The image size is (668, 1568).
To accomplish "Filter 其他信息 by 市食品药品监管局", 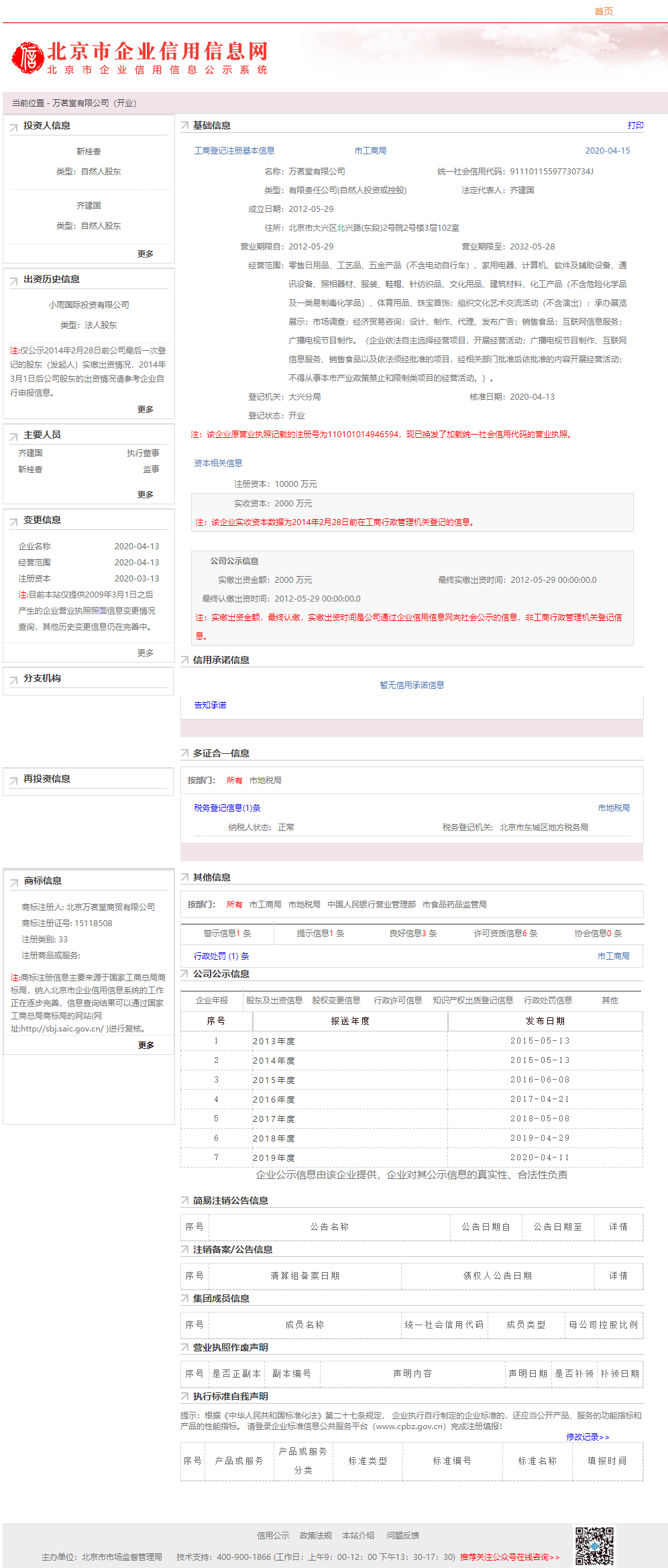I will click(x=455, y=905).
